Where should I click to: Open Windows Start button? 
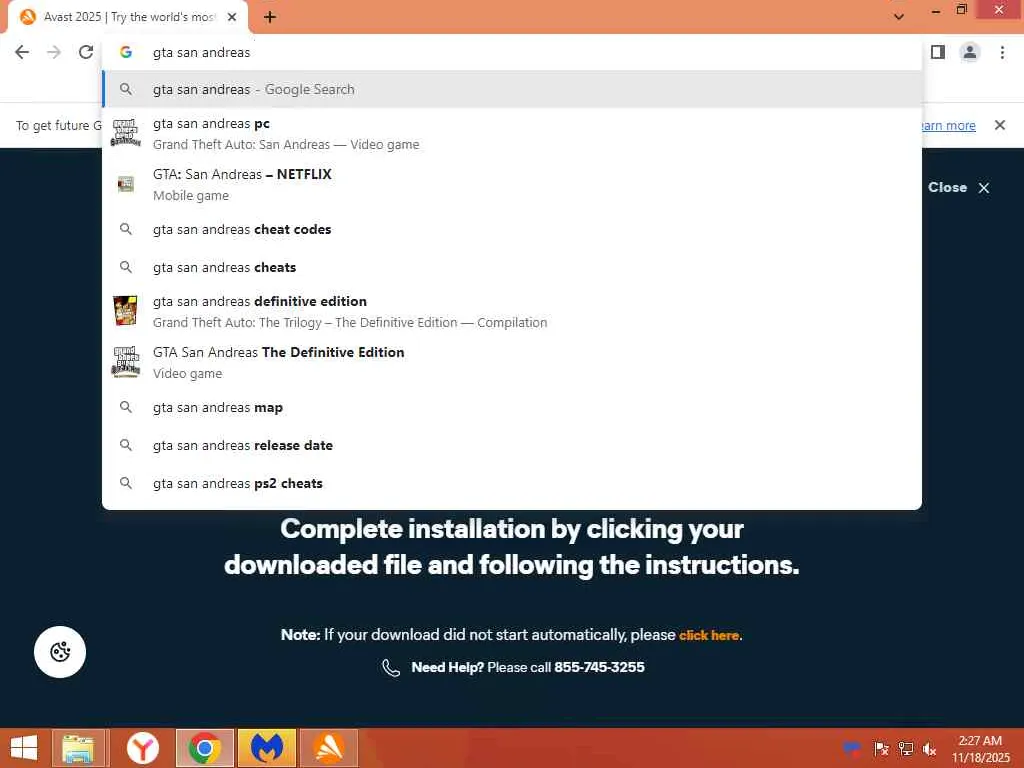point(24,748)
